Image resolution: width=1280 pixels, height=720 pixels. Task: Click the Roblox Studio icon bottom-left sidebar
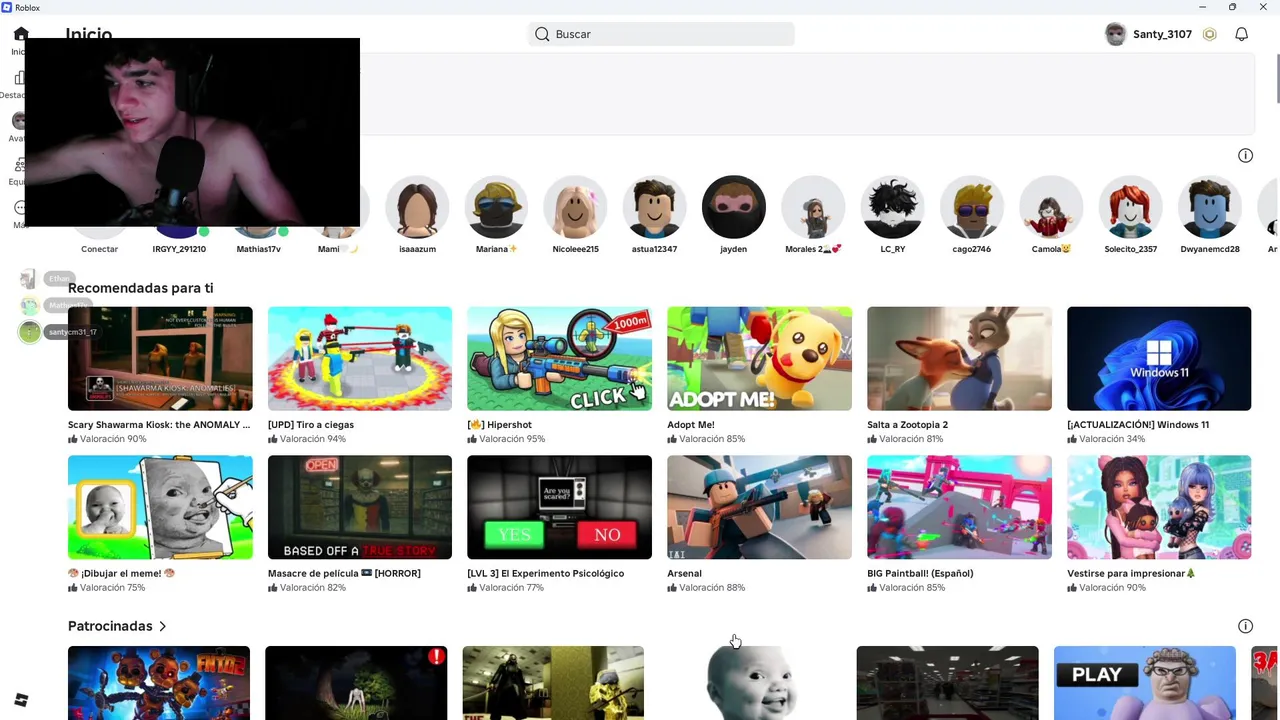[x=21, y=700]
